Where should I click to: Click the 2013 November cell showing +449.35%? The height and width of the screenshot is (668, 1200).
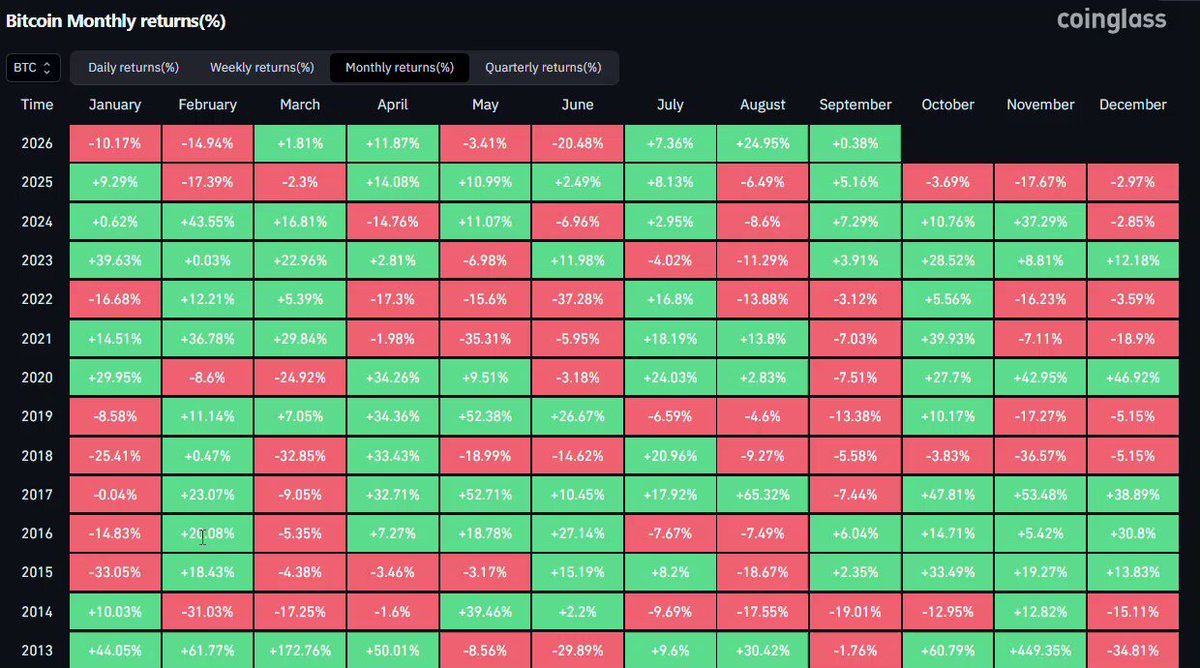click(x=1040, y=650)
